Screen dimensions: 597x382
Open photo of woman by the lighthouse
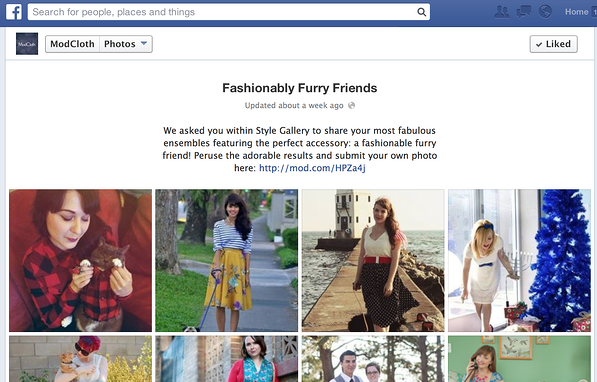tap(373, 261)
